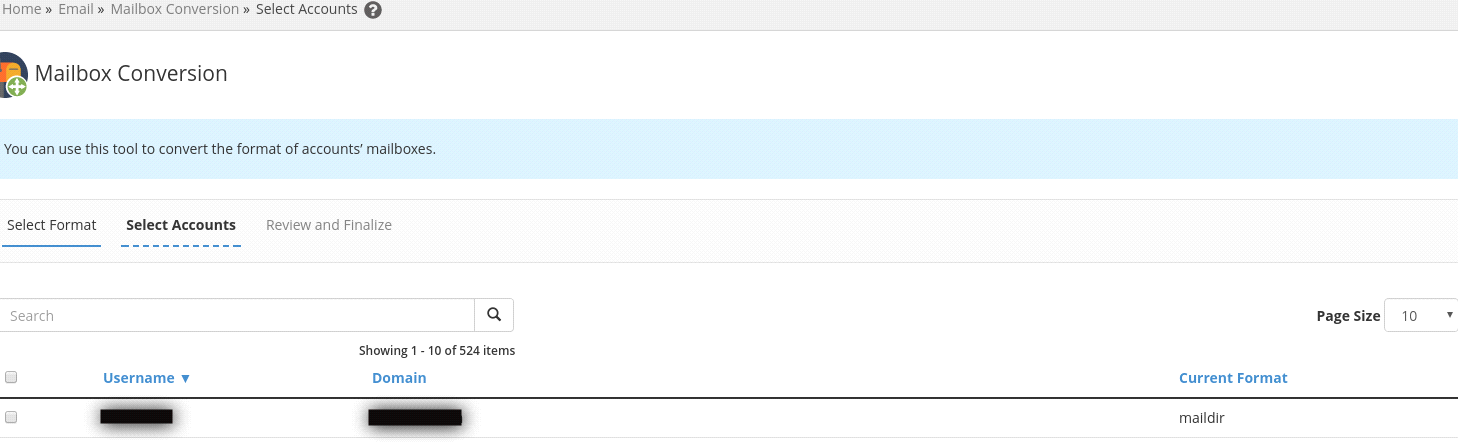Open the Email breadcrumb link

click(75, 9)
